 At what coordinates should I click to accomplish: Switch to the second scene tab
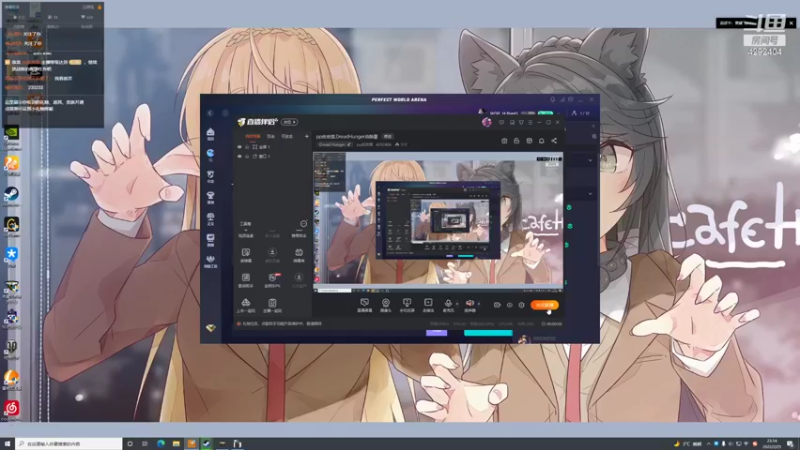[271, 137]
